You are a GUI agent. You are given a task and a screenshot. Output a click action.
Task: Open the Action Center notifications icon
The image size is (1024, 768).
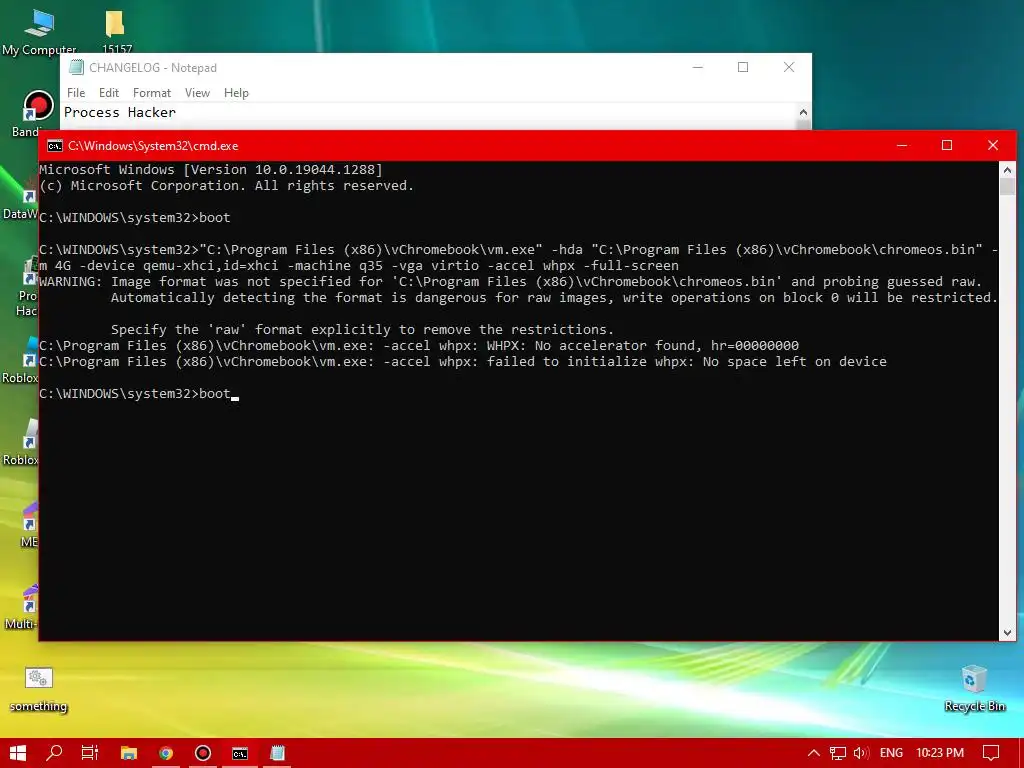pyautogui.click(x=991, y=753)
